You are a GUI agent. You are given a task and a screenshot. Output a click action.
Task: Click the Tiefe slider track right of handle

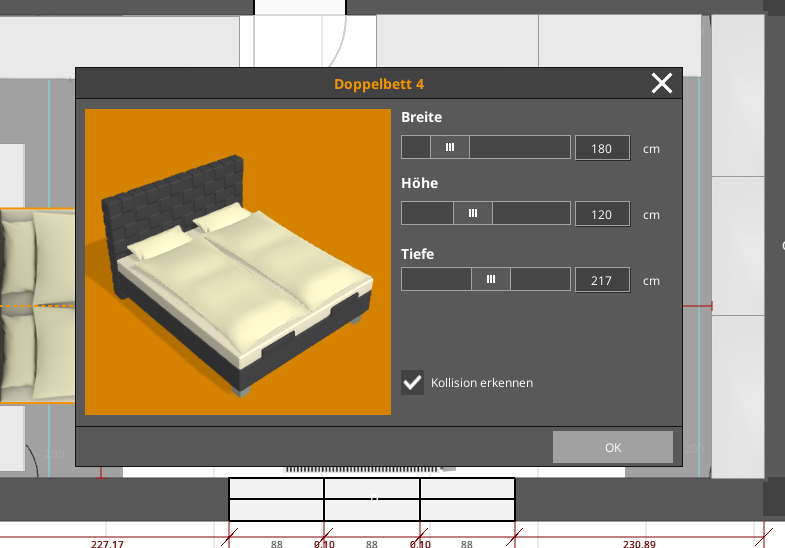(x=540, y=279)
